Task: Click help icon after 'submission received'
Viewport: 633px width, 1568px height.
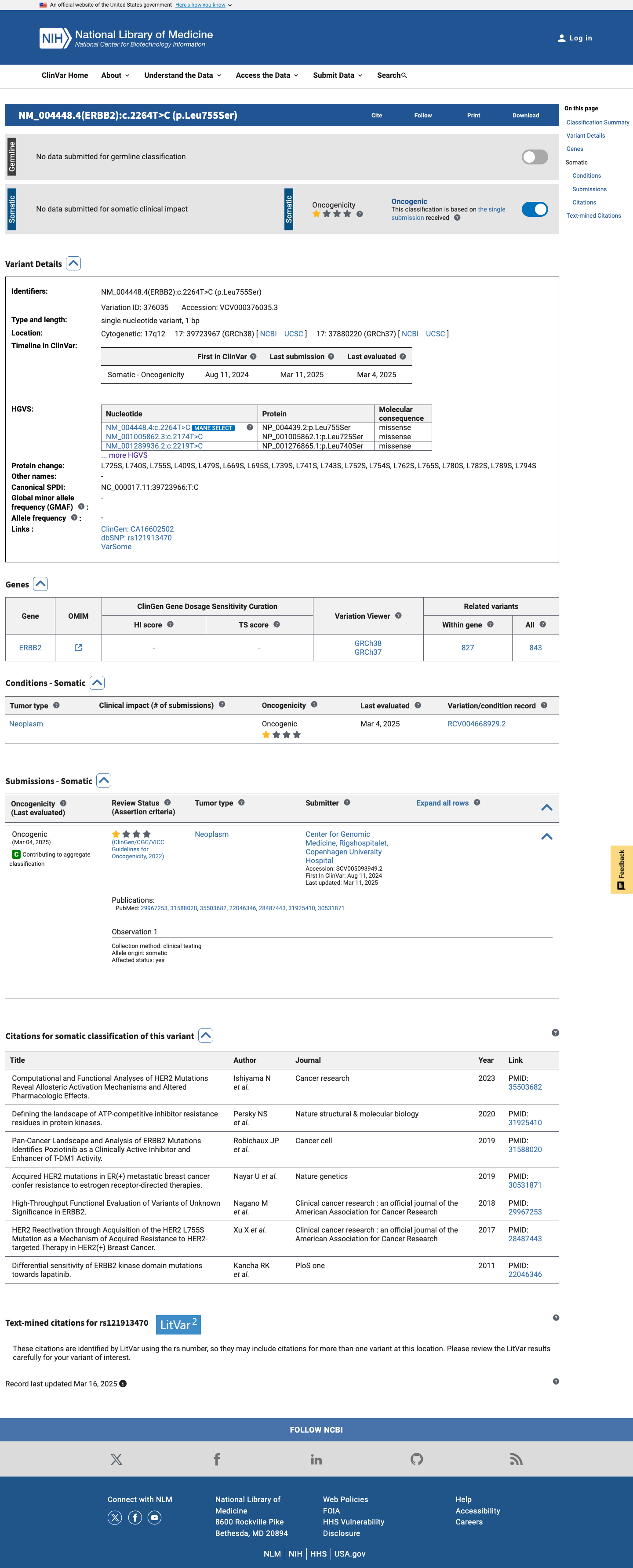Action: tap(457, 218)
